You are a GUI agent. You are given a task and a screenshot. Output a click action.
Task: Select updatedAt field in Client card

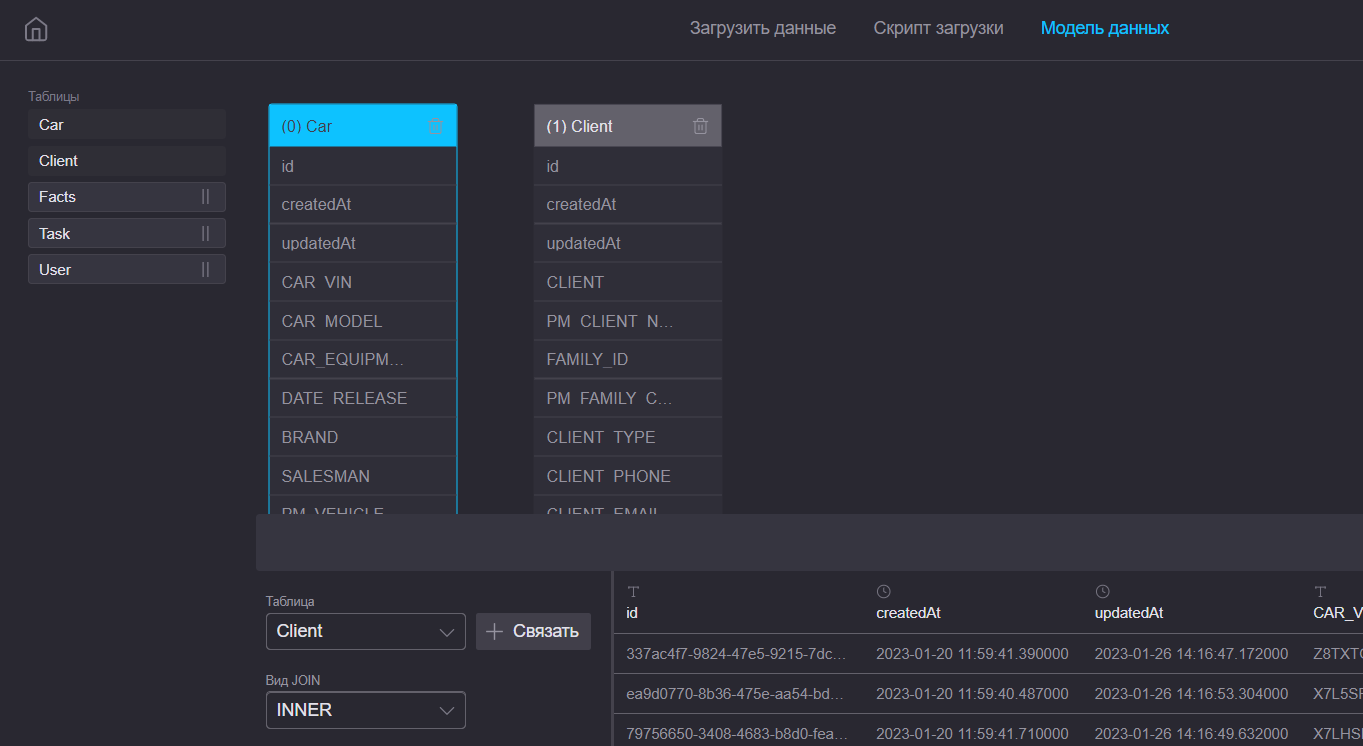tap(628, 243)
